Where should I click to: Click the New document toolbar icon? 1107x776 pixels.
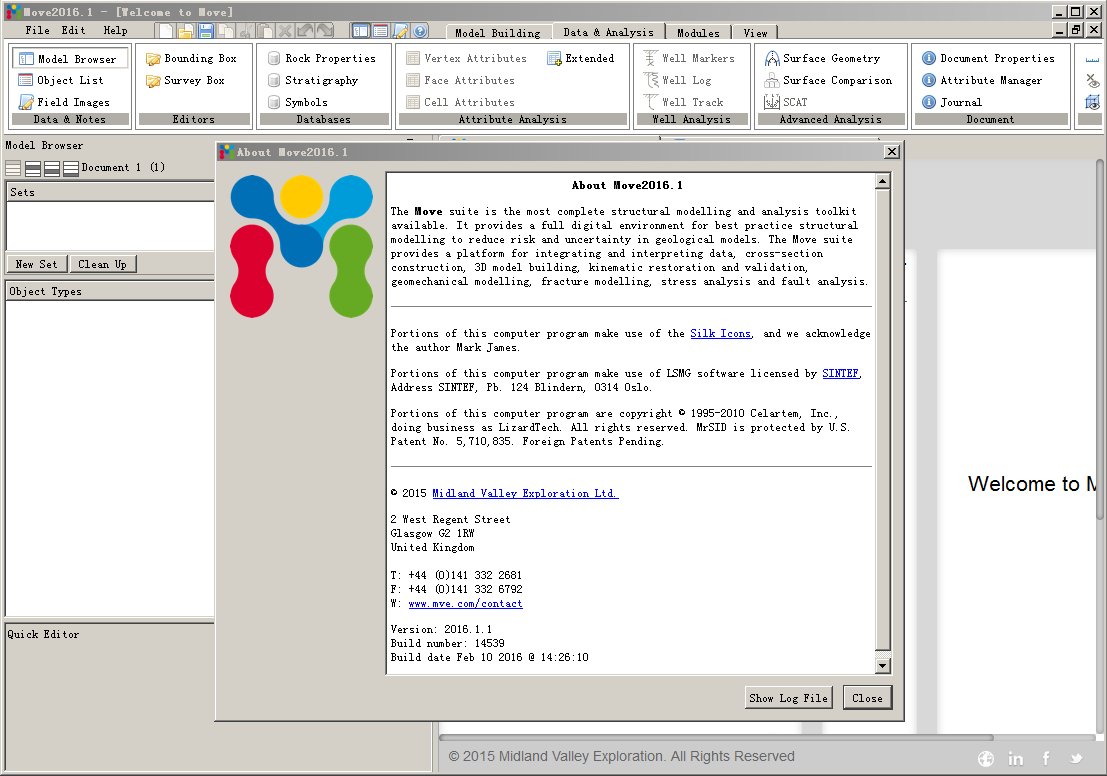[165, 31]
